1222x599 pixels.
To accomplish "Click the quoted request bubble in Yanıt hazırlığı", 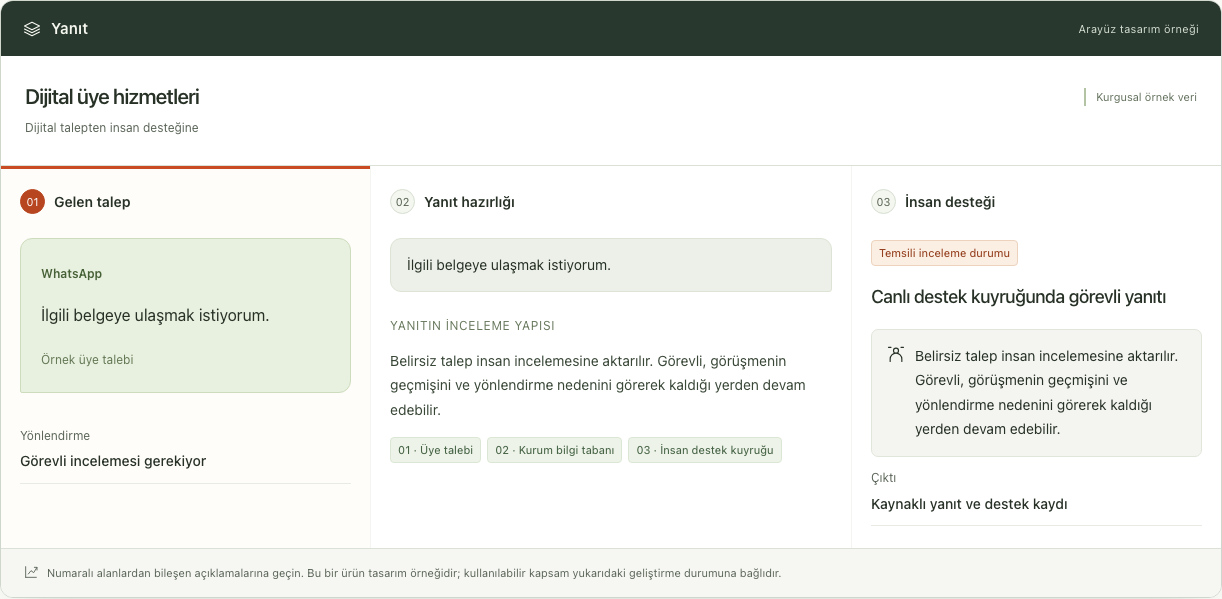I will 610,265.
